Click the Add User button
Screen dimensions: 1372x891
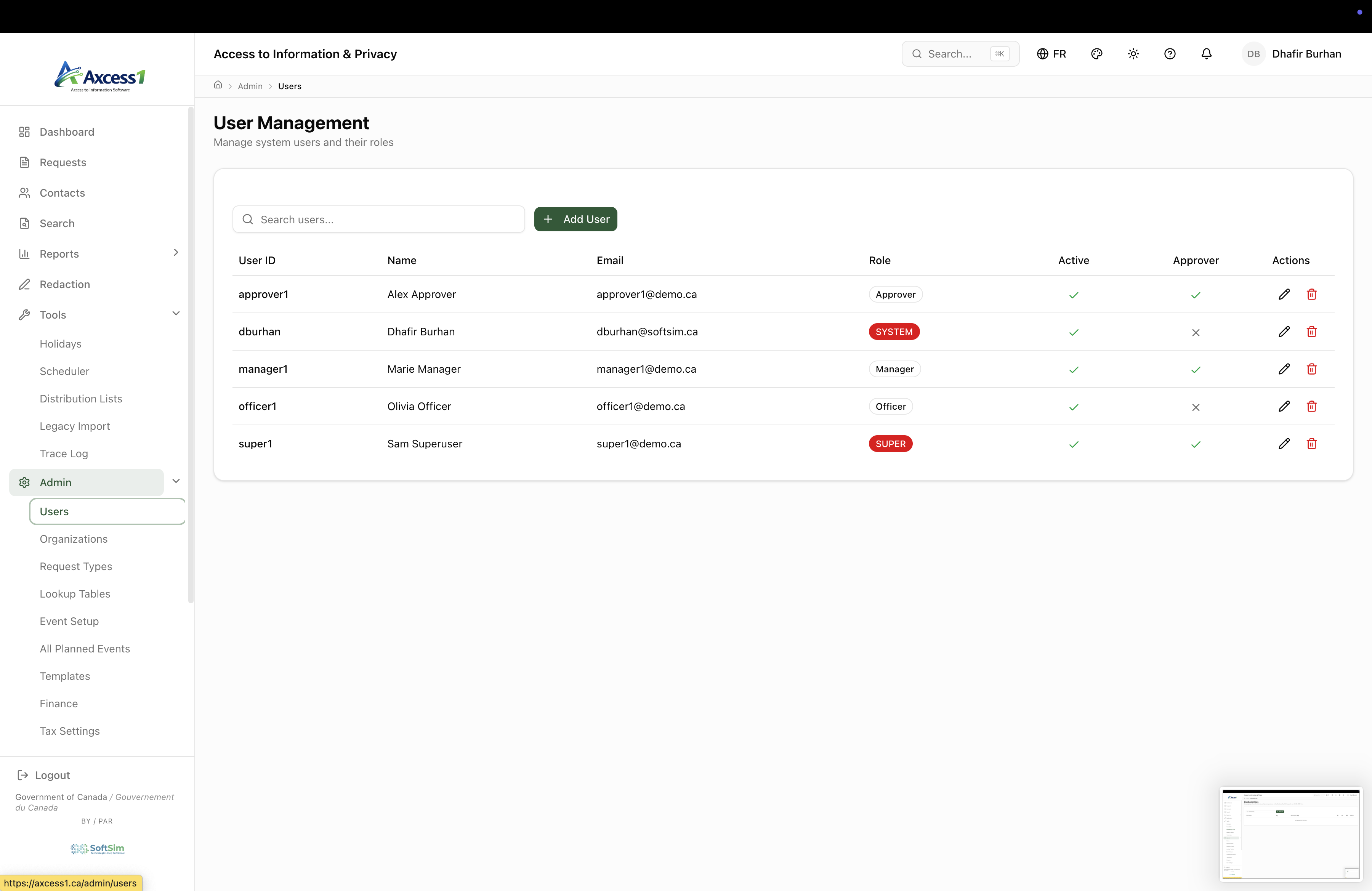pyautogui.click(x=575, y=219)
